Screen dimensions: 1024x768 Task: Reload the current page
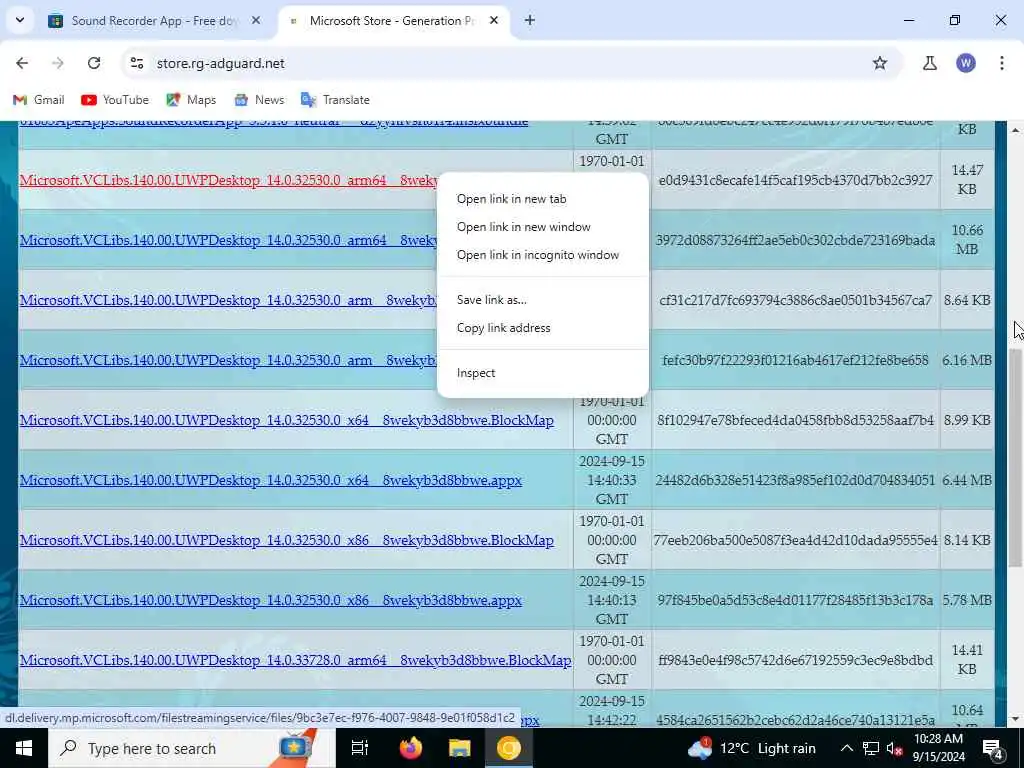click(x=94, y=63)
